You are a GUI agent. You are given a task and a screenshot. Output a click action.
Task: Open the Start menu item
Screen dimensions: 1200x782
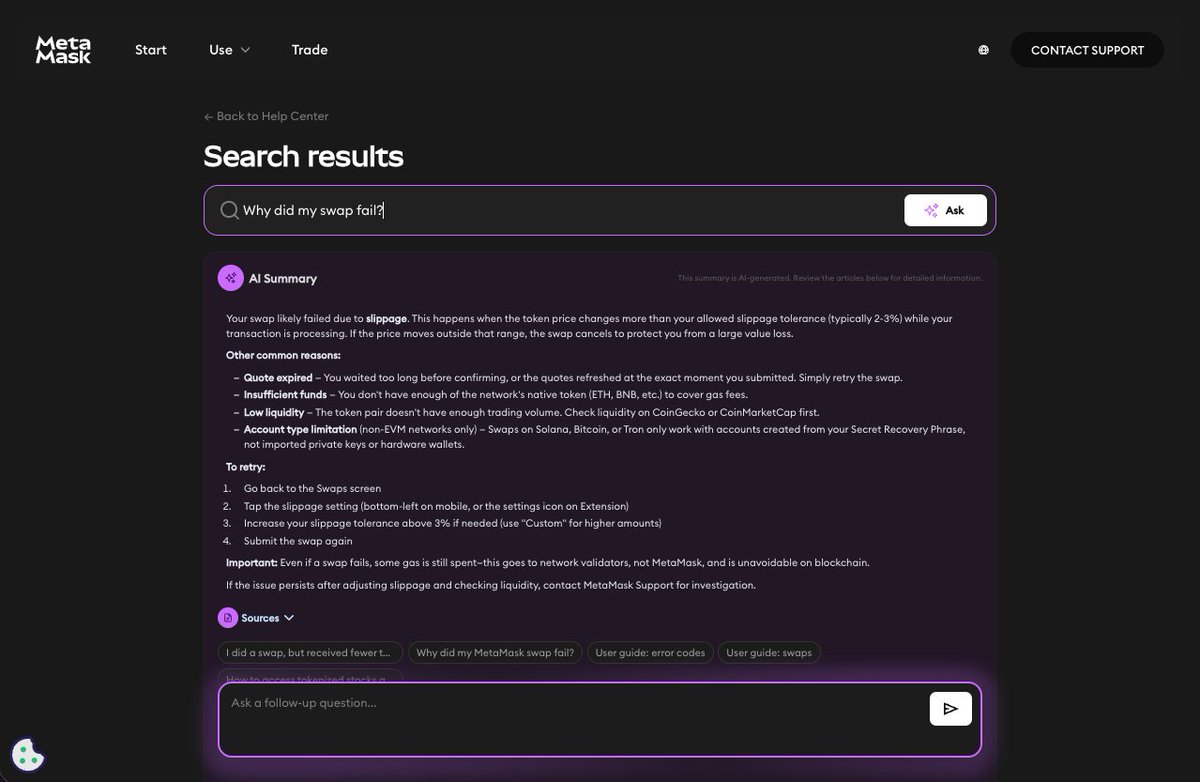coord(151,50)
